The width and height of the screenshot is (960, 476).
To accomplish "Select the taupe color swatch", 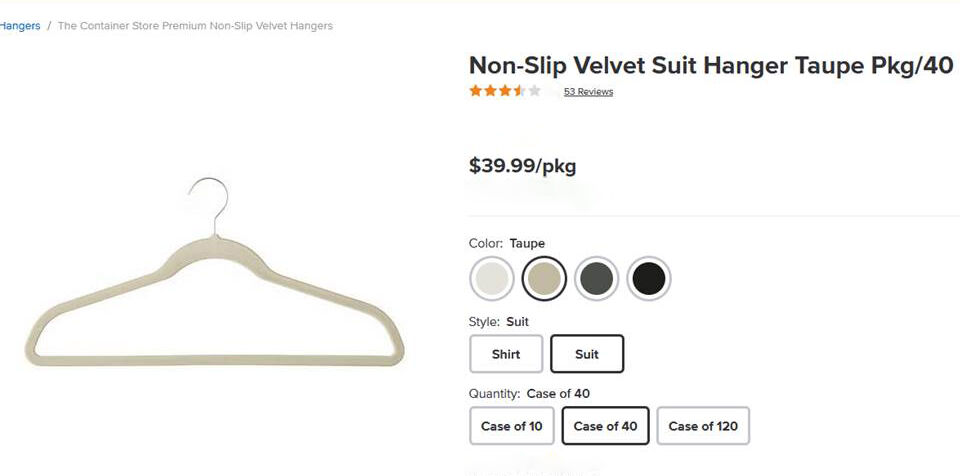I will pos(544,279).
